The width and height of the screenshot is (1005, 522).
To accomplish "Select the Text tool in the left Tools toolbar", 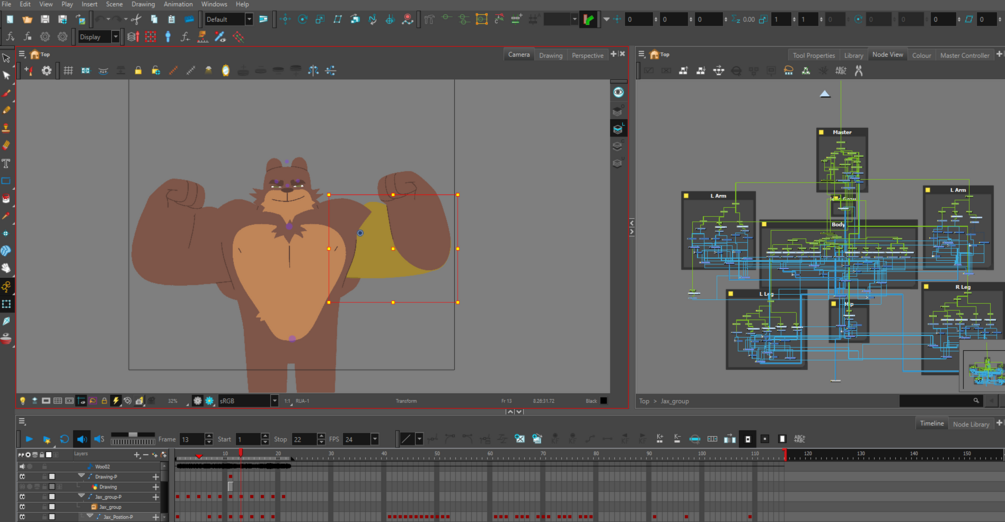I will [x=6, y=163].
